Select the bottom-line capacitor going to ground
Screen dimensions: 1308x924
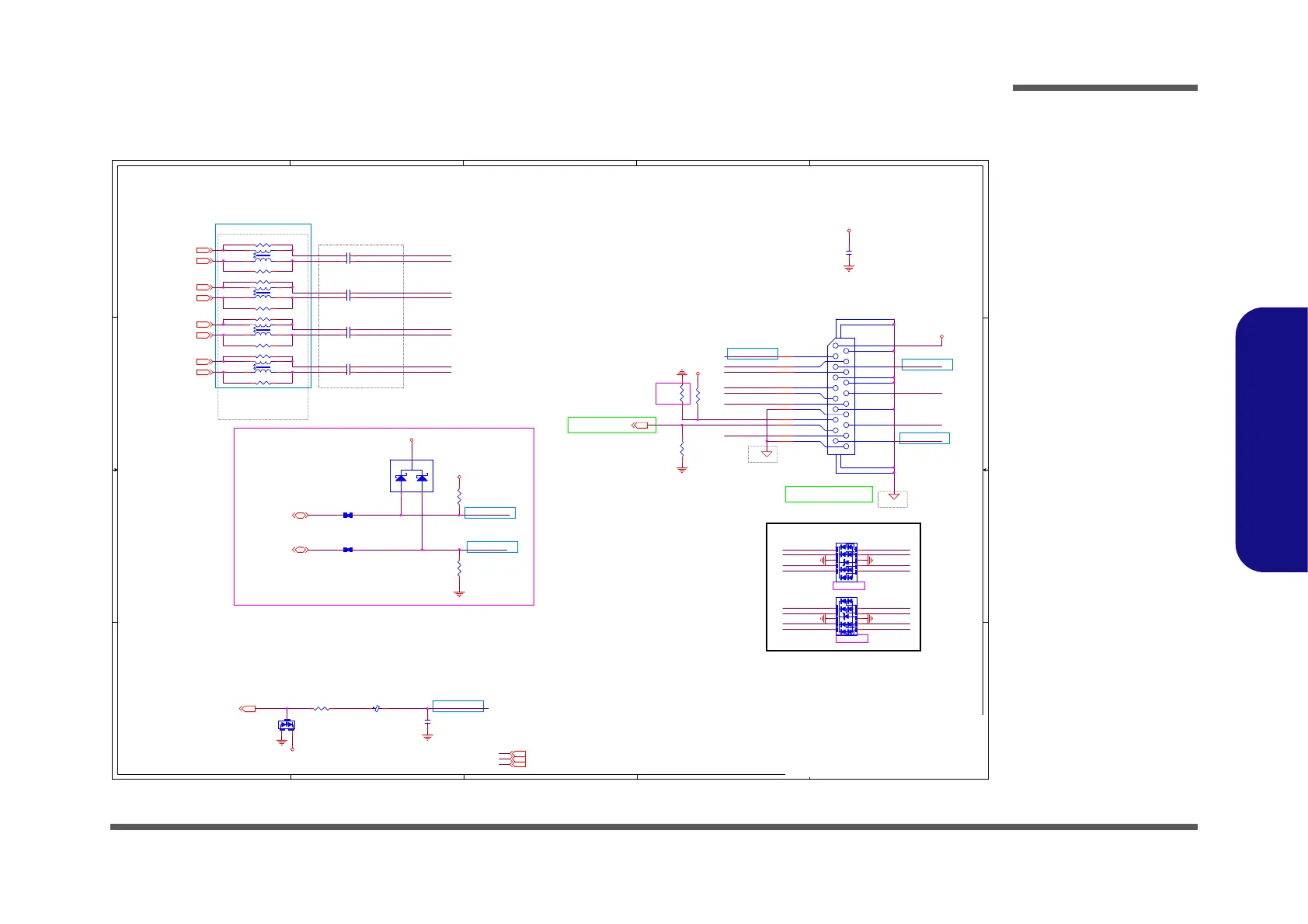427,722
